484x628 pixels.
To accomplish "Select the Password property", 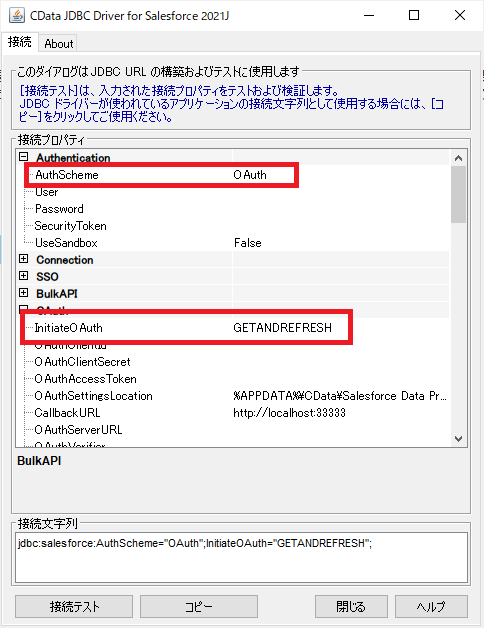I will [59, 209].
